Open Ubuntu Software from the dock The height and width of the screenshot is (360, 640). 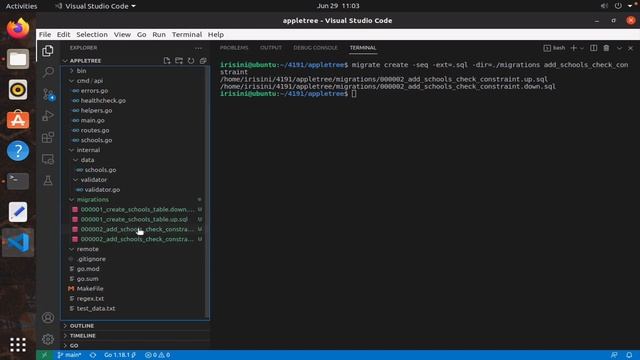pos(18,120)
